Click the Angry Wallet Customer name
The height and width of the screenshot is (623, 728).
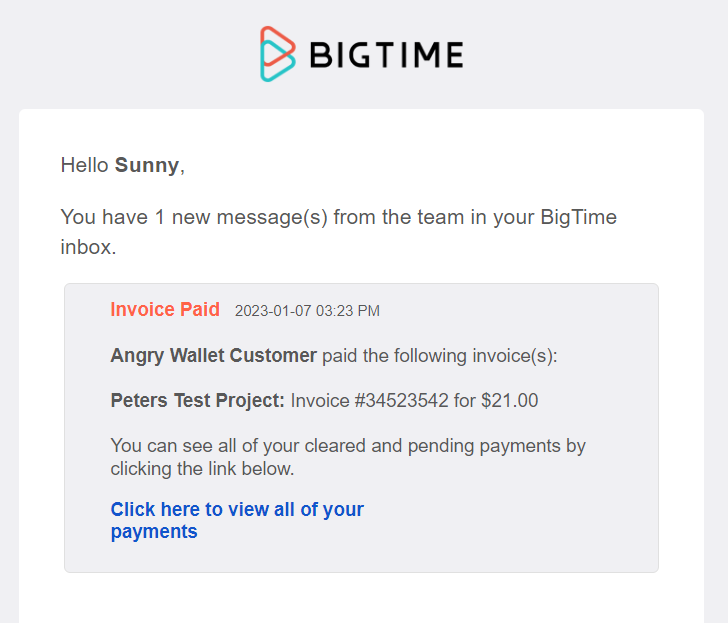pyautogui.click(x=214, y=355)
